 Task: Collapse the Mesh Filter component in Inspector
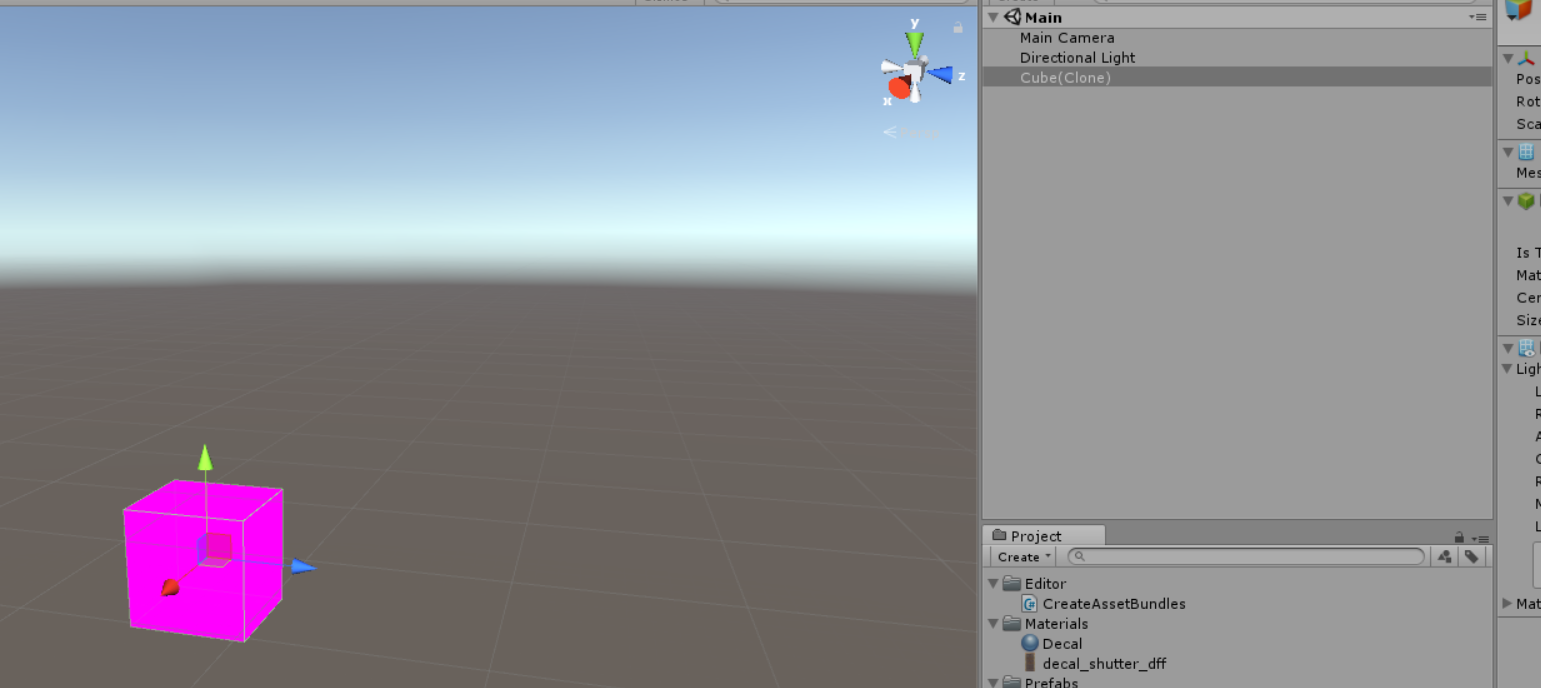tap(1507, 152)
